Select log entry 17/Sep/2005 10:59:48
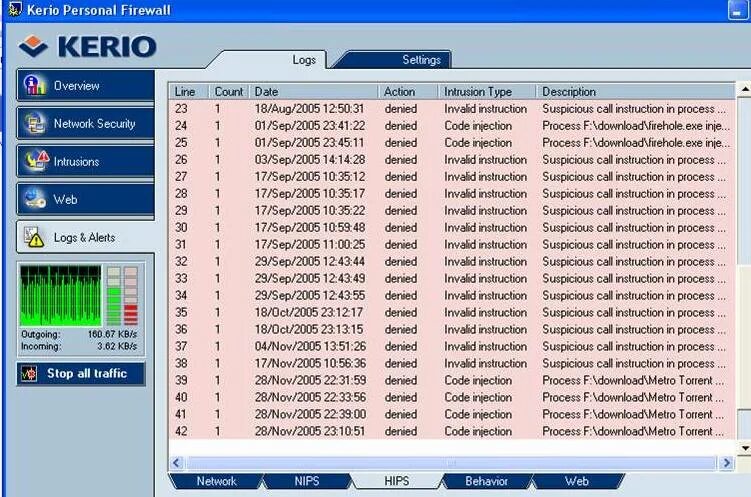This screenshot has height=497, width=751. pos(452,227)
